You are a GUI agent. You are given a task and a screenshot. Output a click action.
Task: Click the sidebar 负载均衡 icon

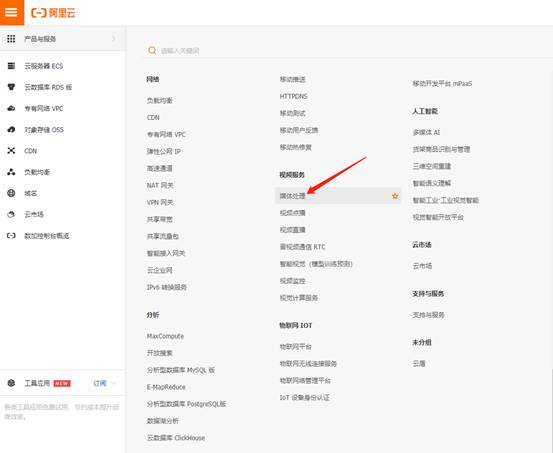(11, 172)
